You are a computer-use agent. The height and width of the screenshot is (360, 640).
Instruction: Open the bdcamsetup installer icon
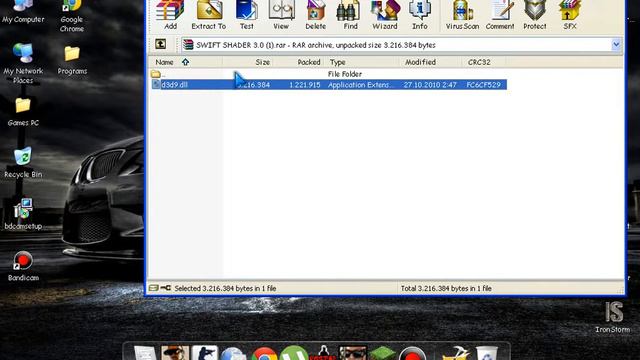[23, 214]
